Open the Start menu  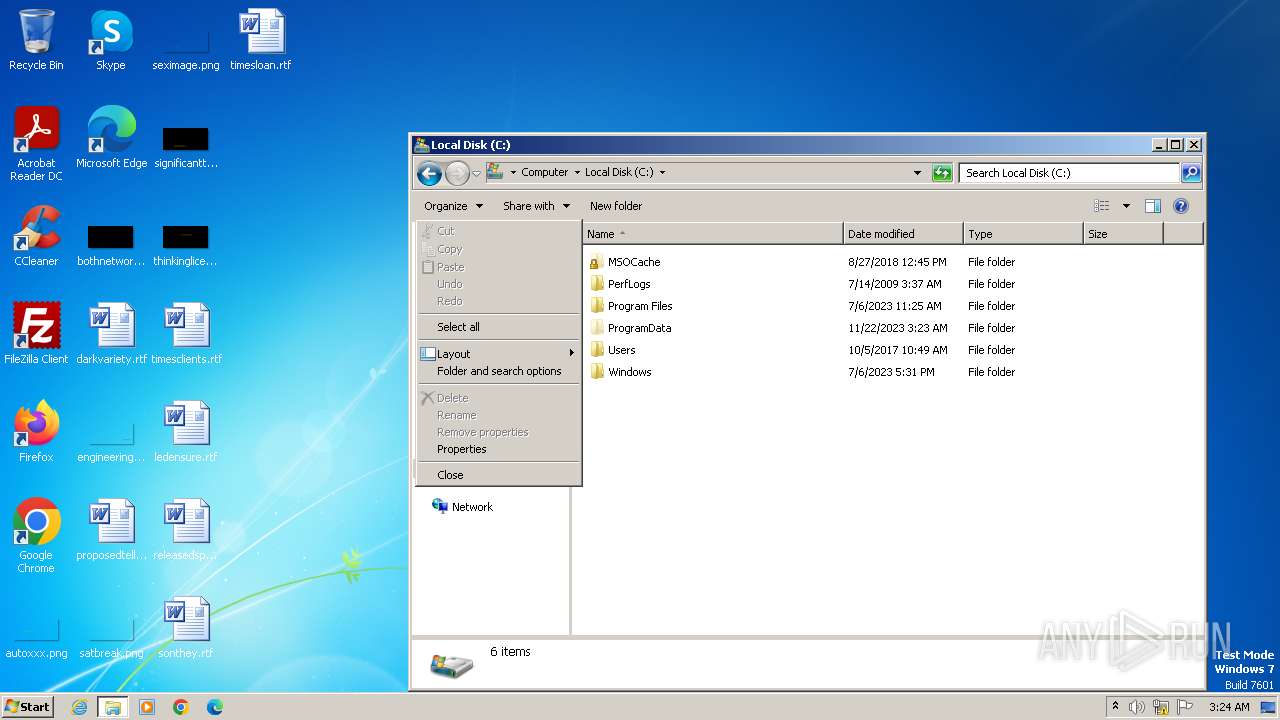pyautogui.click(x=28, y=707)
